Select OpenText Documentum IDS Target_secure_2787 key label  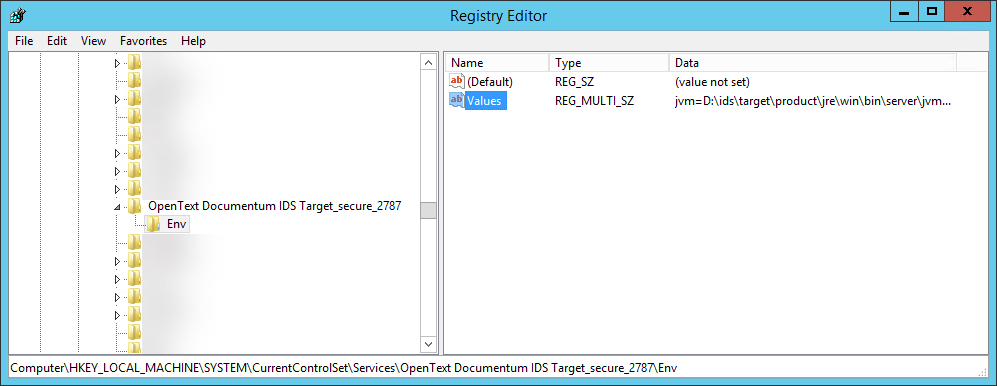(275, 206)
